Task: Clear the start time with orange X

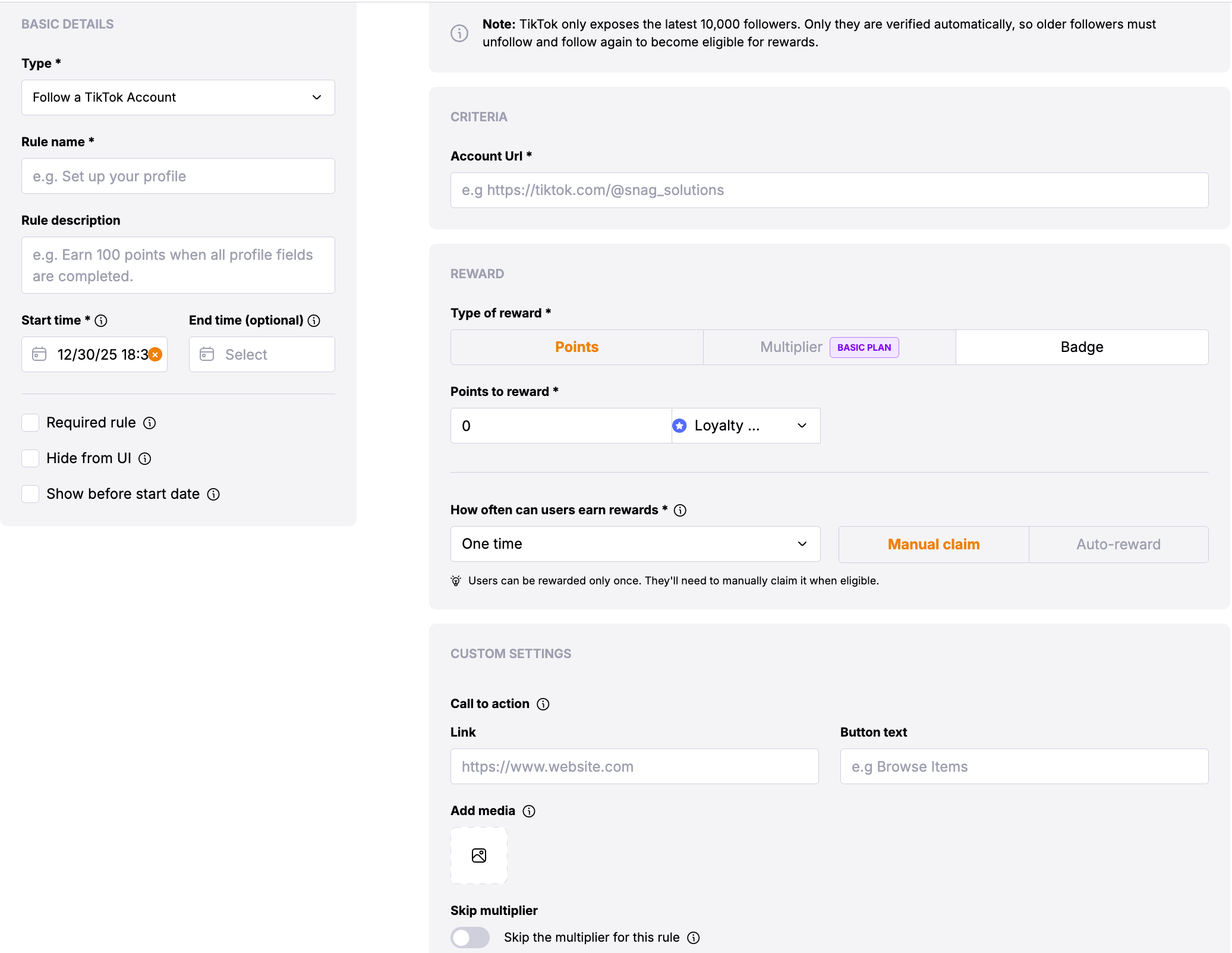Action: tap(155, 354)
